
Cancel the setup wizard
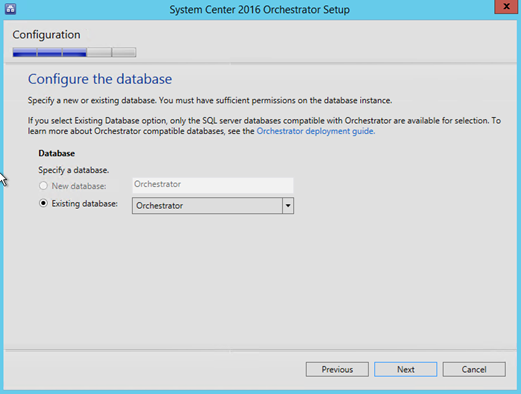(474, 369)
